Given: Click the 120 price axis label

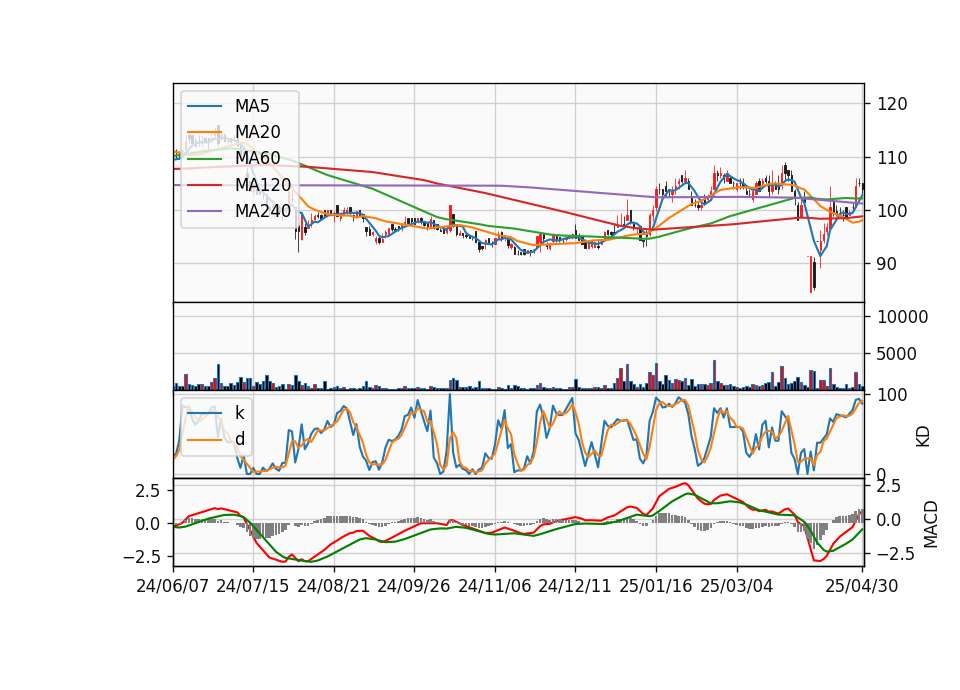Looking at the screenshot, I should (892, 104).
